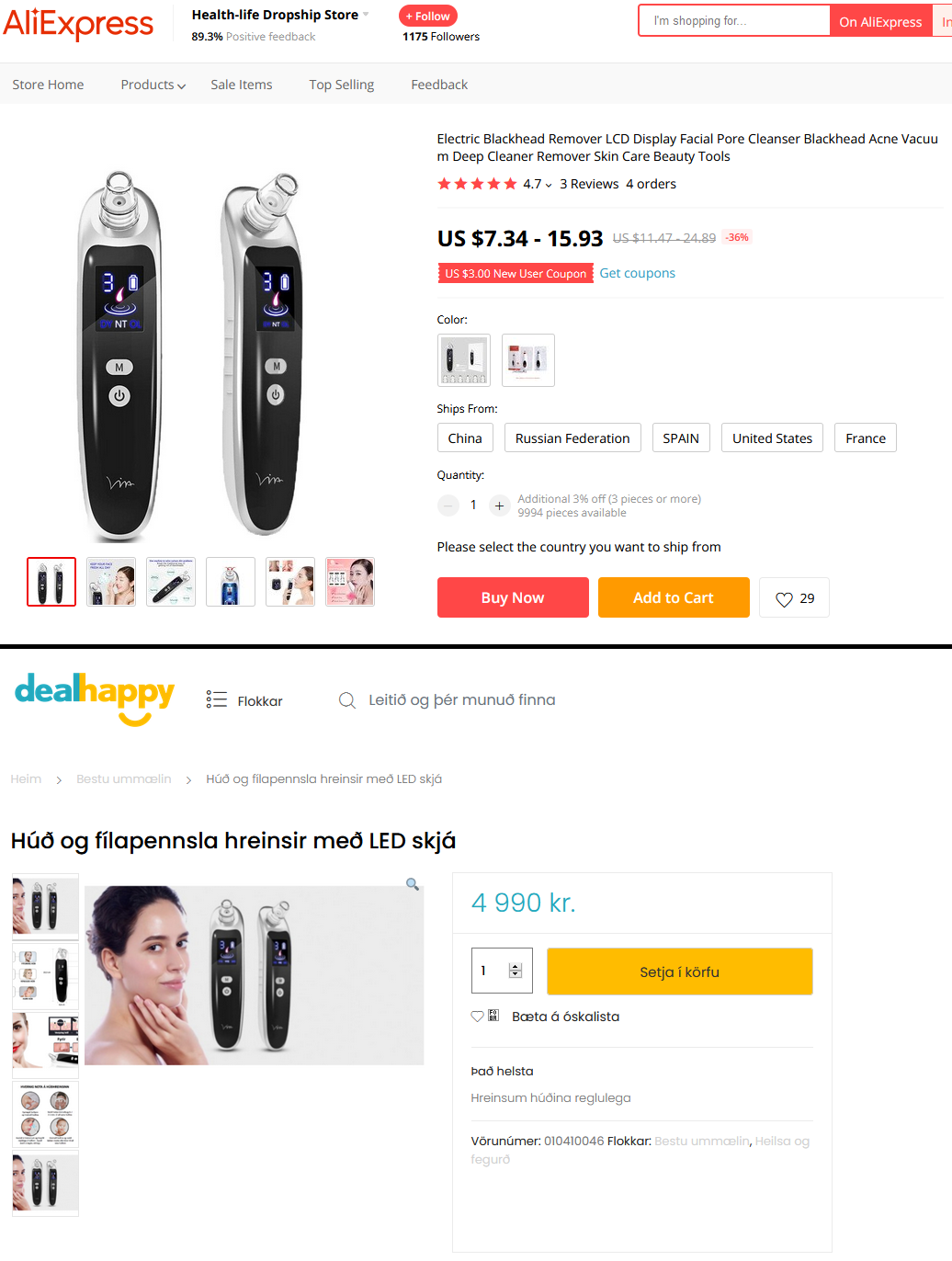Click the dealhappy logo
Screen dimensions: 952x1261
pyautogui.click(x=95, y=699)
